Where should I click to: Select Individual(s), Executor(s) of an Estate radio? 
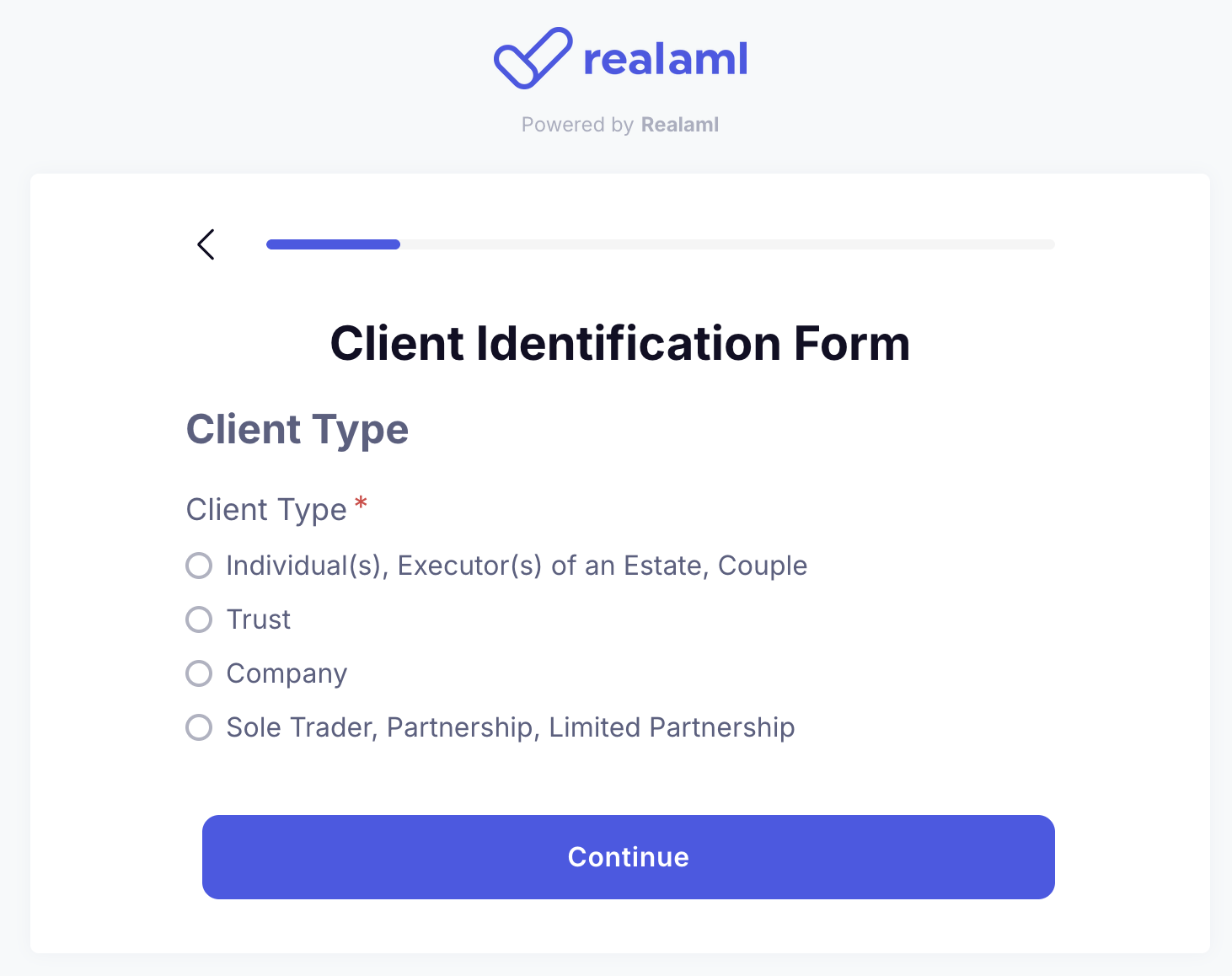(x=199, y=566)
